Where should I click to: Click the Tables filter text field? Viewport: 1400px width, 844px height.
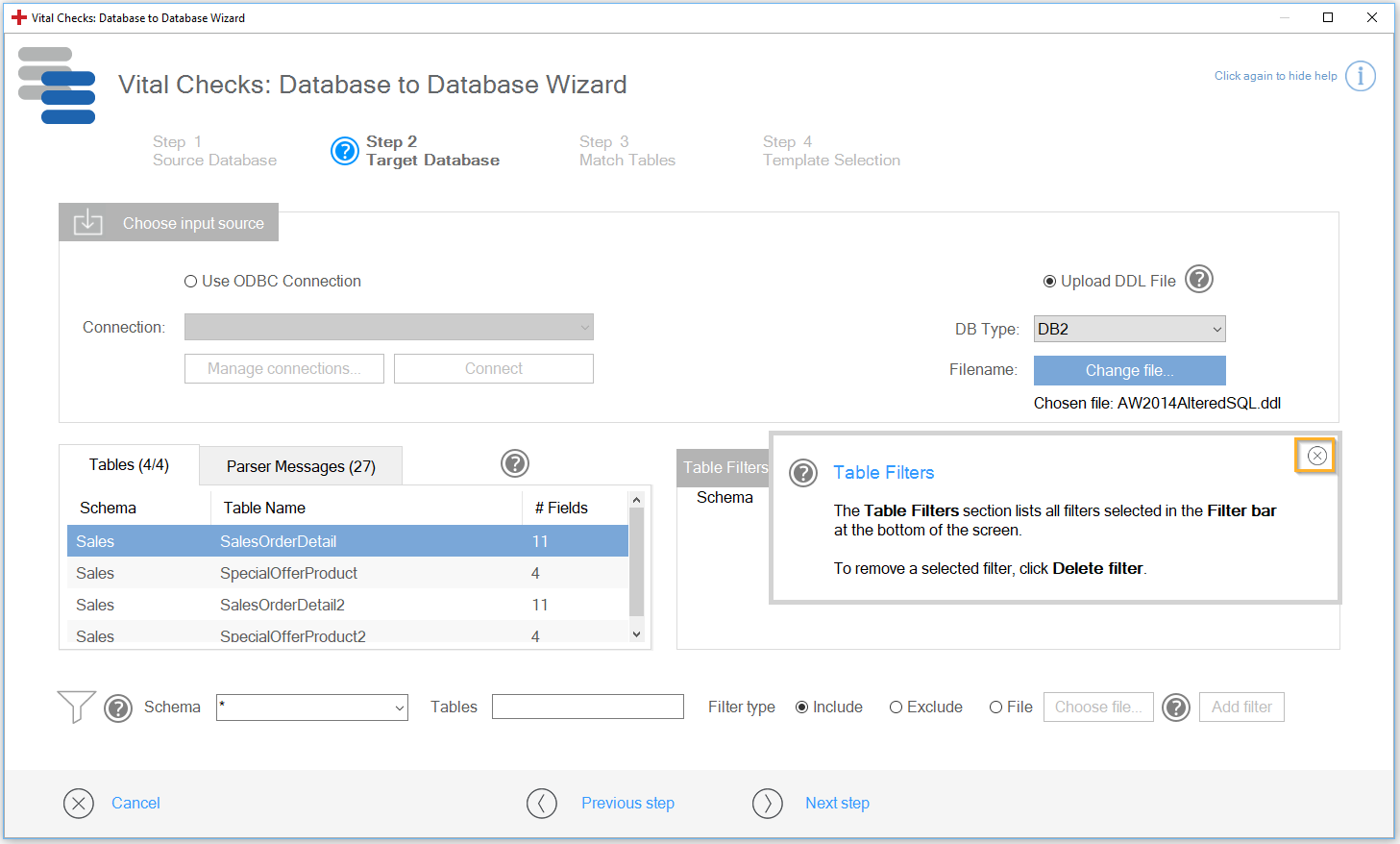pos(587,707)
